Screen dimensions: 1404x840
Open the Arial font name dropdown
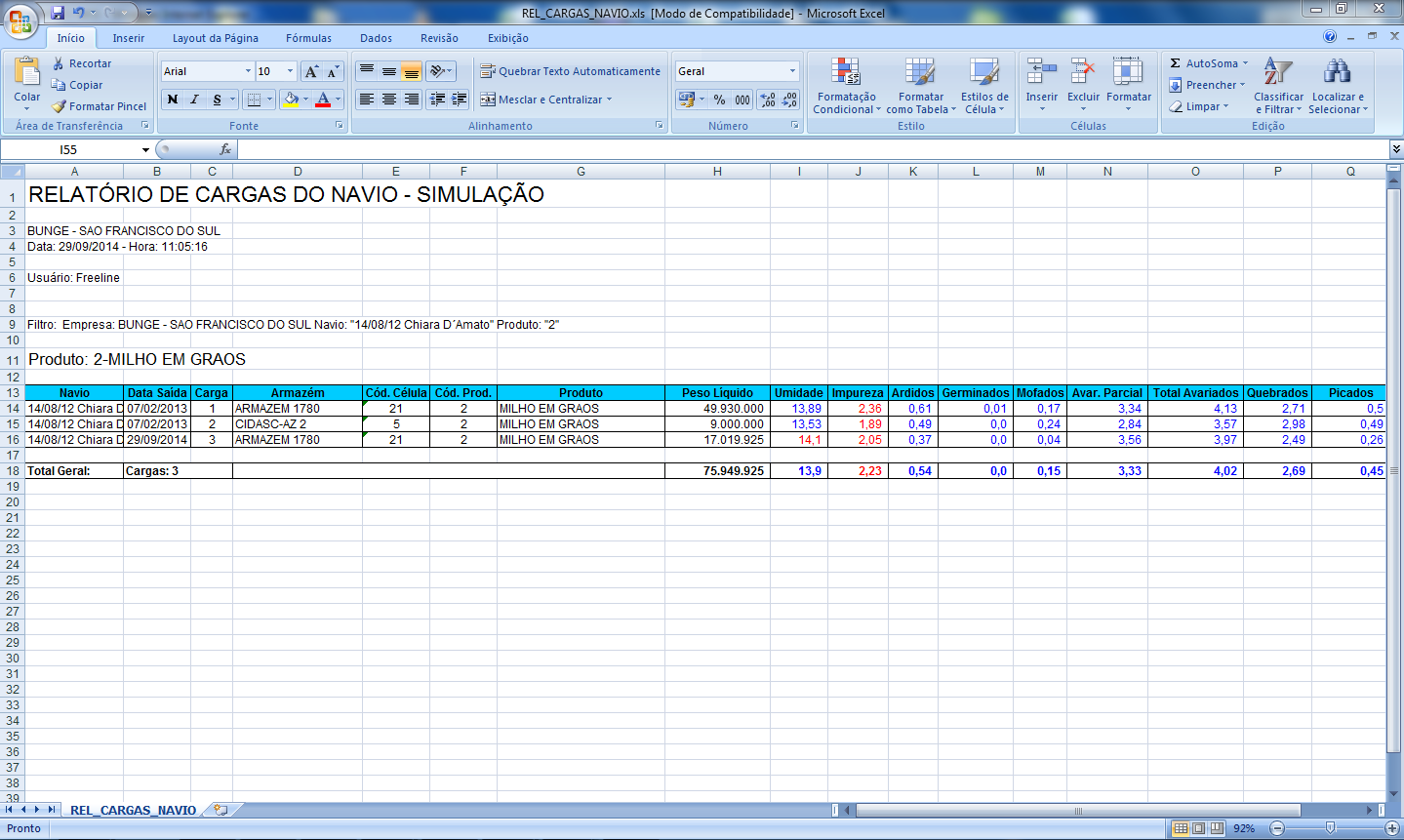pyautogui.click(x=248, y=71)
